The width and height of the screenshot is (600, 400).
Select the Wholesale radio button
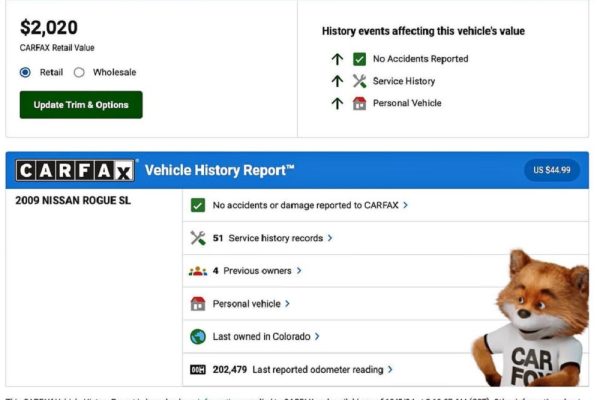[79, 72]
